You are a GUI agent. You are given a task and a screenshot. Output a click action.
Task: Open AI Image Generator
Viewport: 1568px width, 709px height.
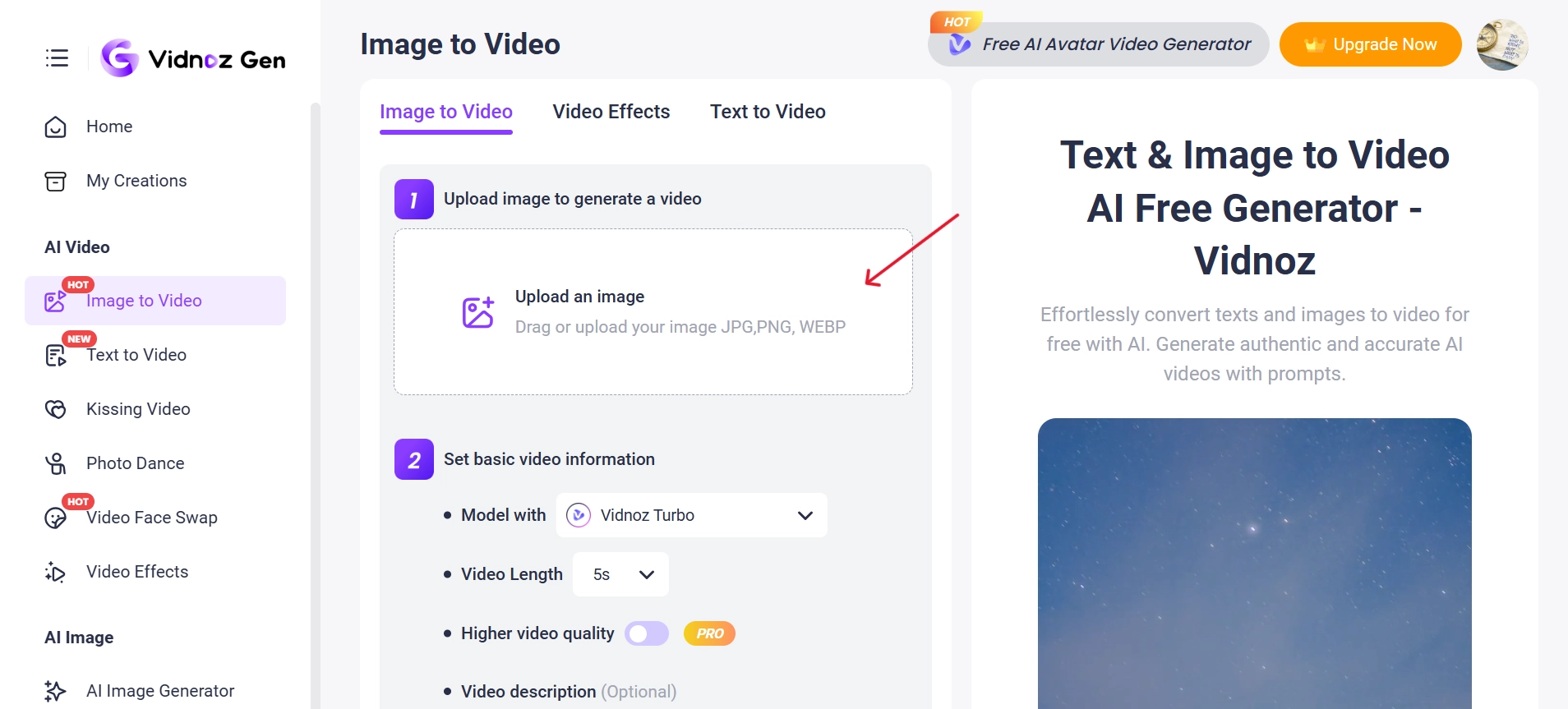click(159, 691)
